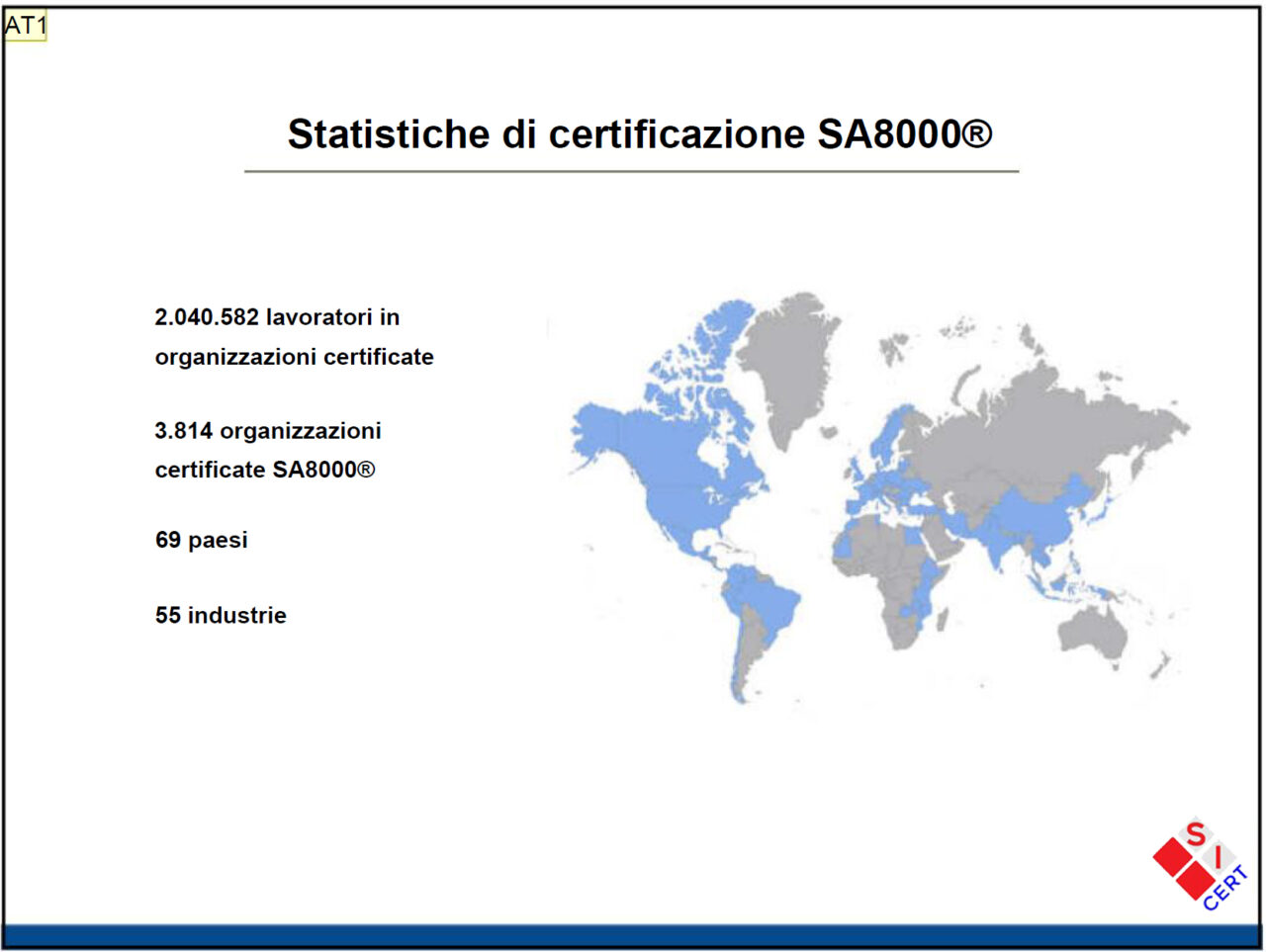Viewport: 1266px width, 952px height.
Task: Select the red S square in SI CERT logo
Action: click(1197, 833)
